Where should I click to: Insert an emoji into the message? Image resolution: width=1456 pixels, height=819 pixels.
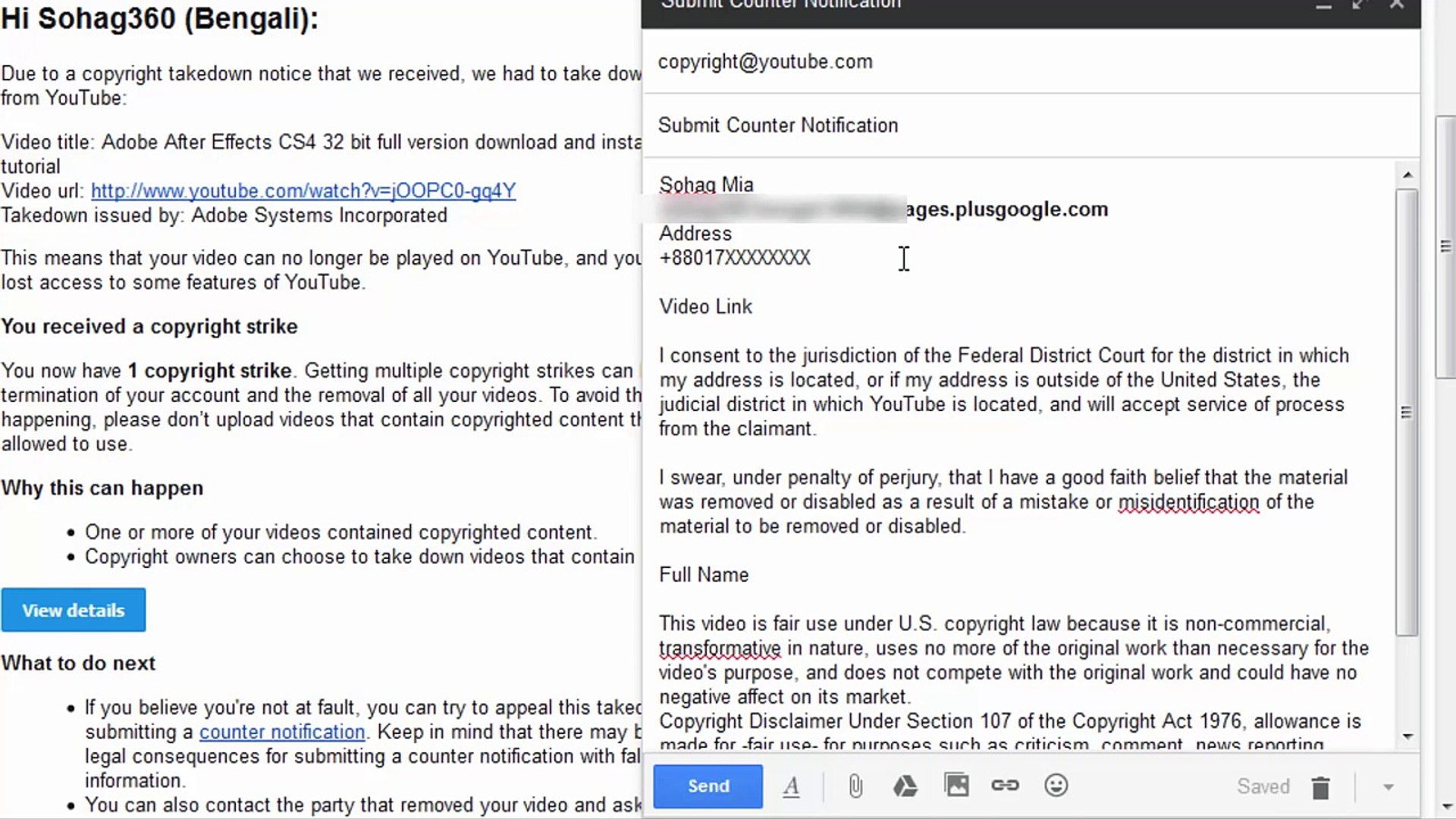pos(1056,786)
